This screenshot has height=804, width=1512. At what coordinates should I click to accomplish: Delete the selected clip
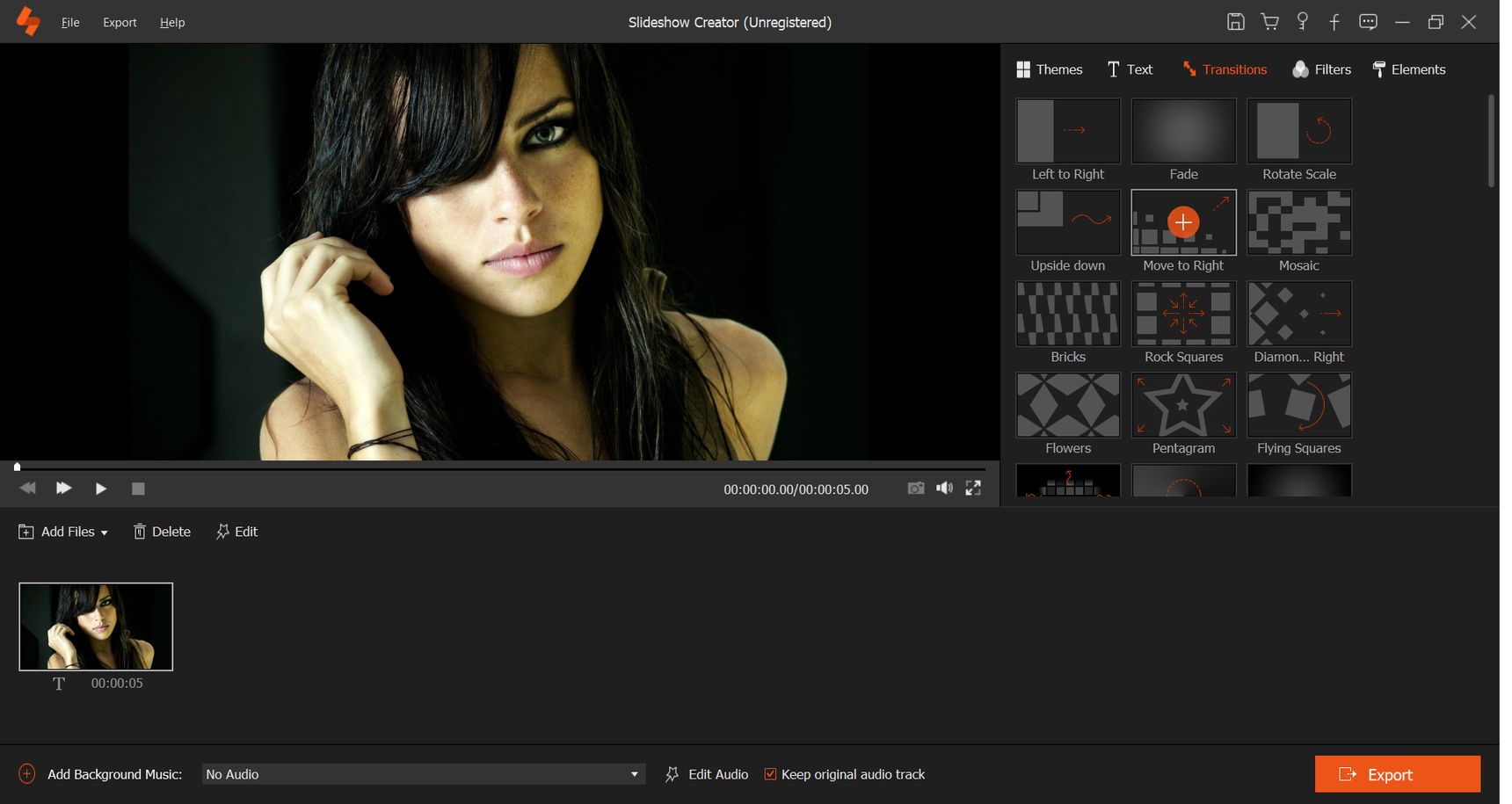click(x=162, y=532)
